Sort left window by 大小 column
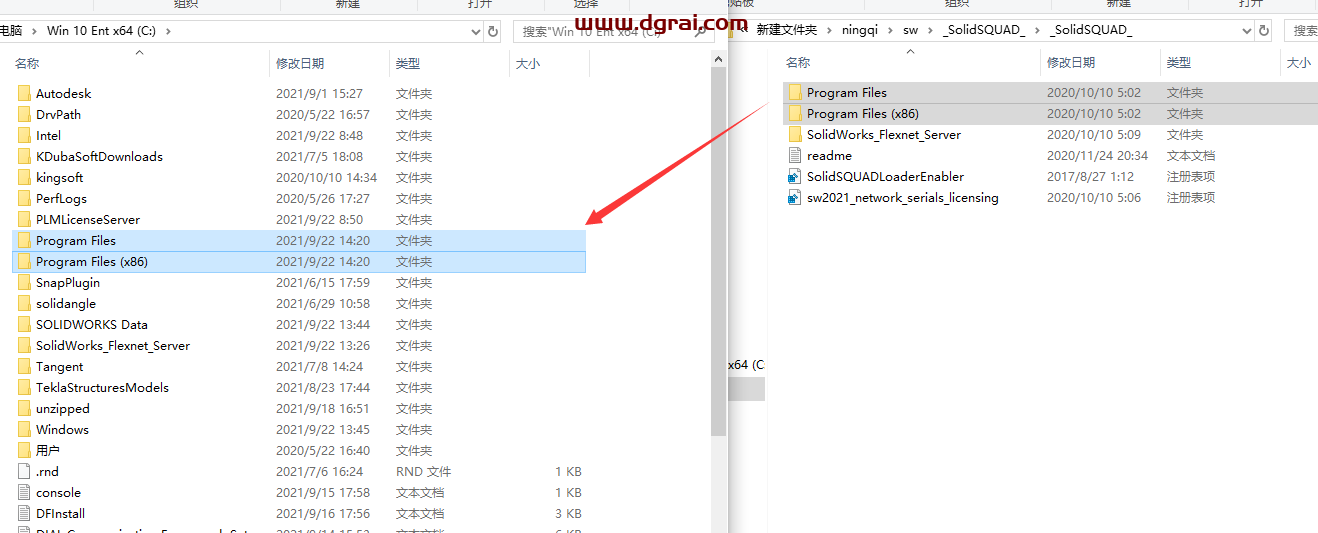The height and width of the screenshot is (533, 1318). [x=528, y=64]
